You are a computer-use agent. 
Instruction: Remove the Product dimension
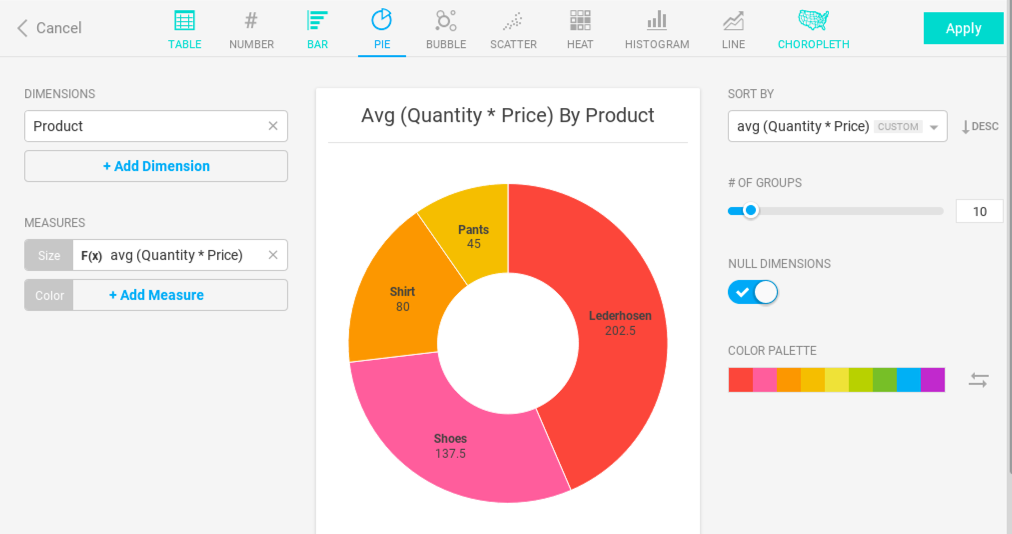[273, 126]
